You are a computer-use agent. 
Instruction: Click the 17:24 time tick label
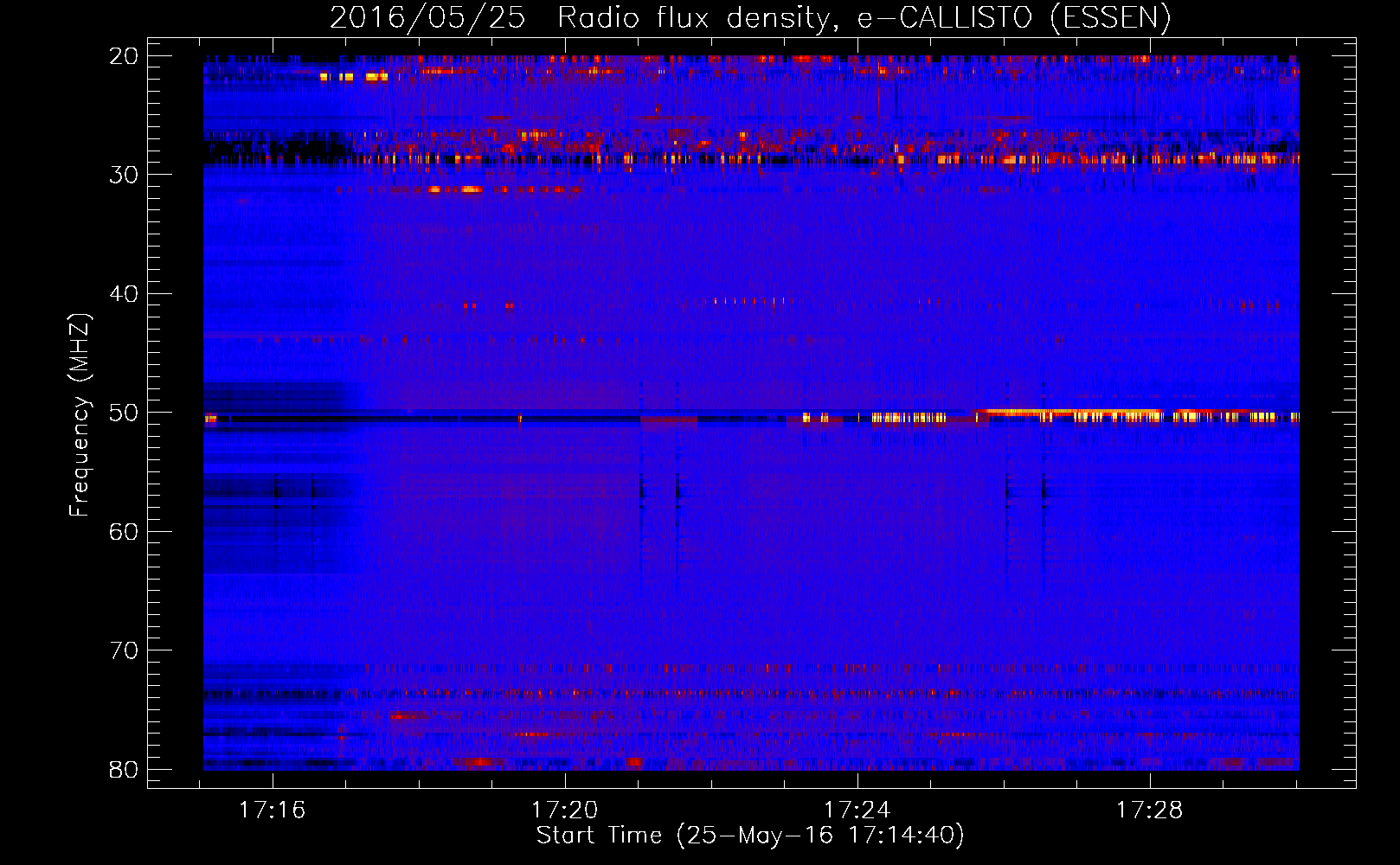(857, 811)
